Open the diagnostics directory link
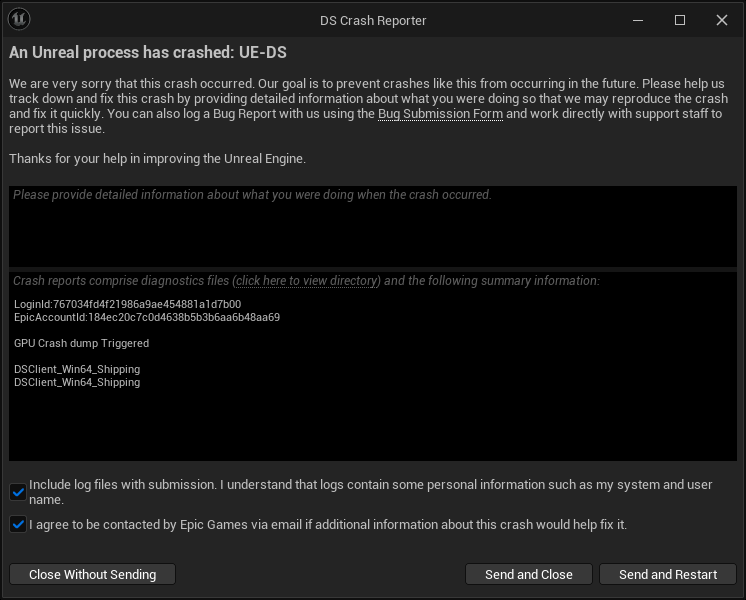Screen dimensions: 746x600 click(x=306, y=281)
